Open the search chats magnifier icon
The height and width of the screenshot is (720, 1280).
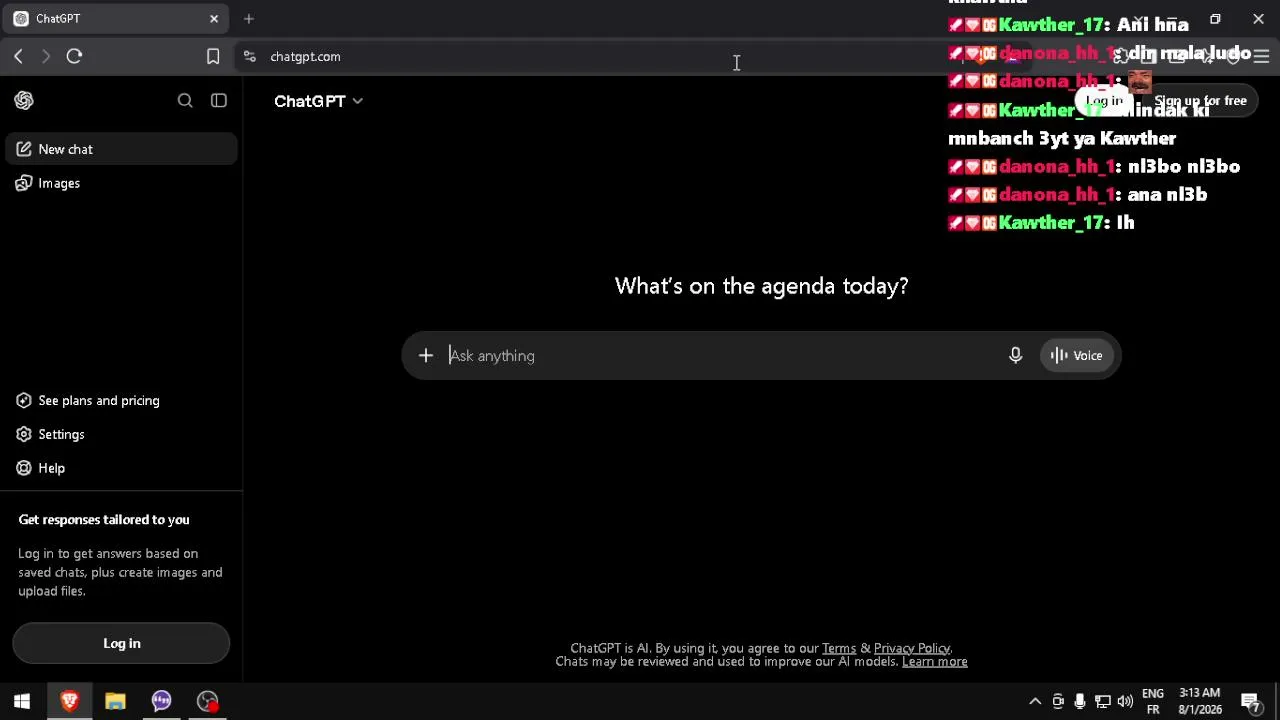185,100
